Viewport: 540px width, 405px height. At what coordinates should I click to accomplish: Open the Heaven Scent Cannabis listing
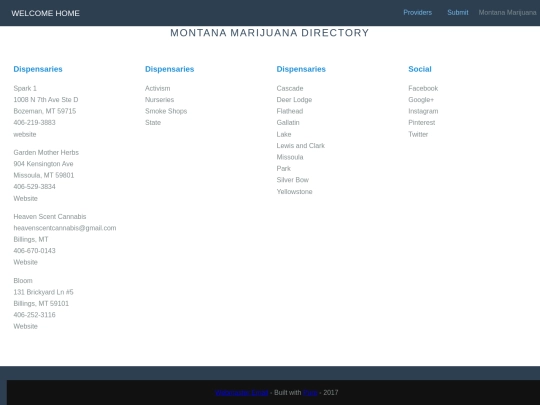tap(50, 216)
